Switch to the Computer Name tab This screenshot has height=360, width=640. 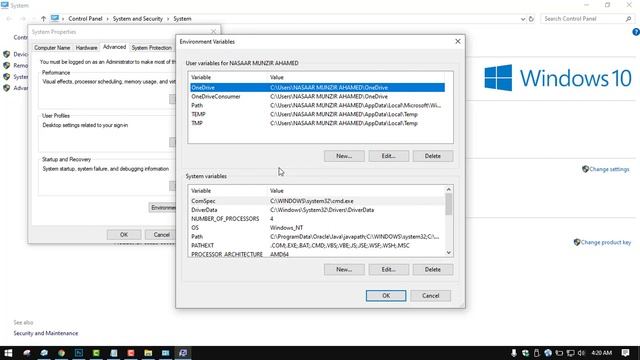52,48
